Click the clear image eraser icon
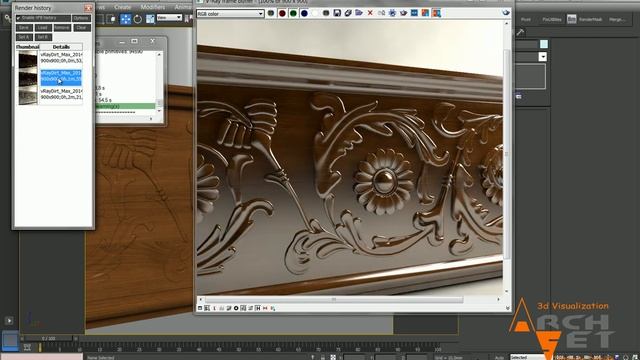640x360 pixels. coord(348,13)
